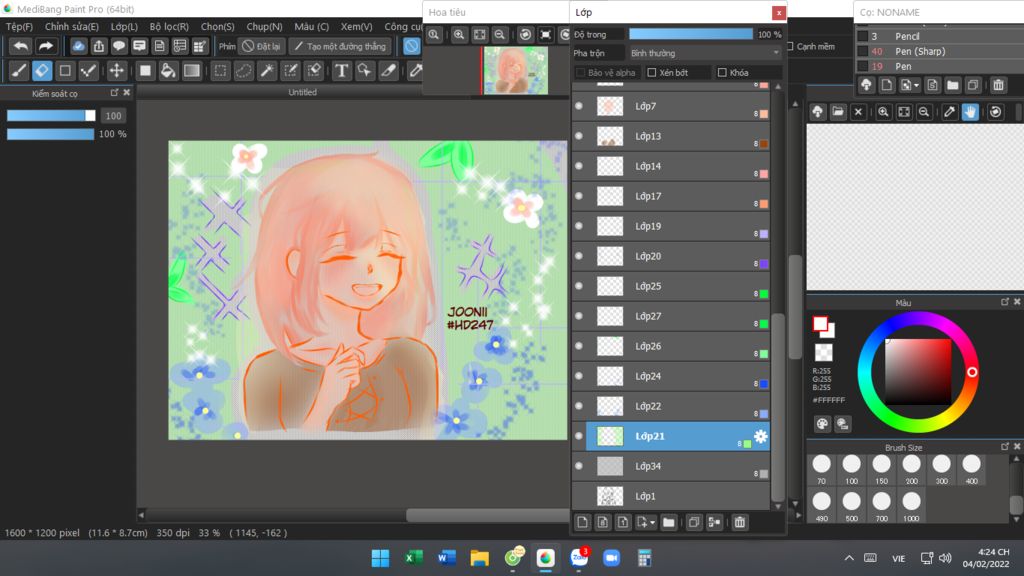The width and height of the screenshot is (1024, 576).
Task: Add a layer folder in Lớp panel
Action: point(669,522)
